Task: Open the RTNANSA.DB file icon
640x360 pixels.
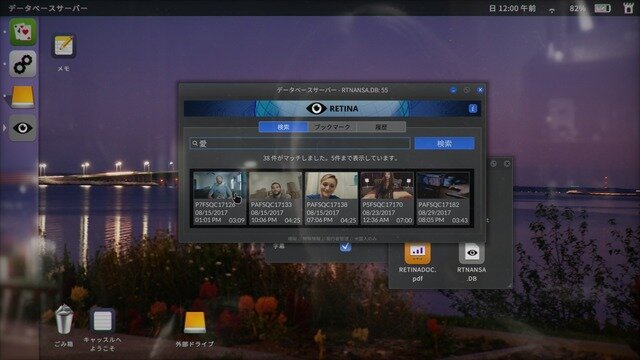Action: tap(471, 262)
